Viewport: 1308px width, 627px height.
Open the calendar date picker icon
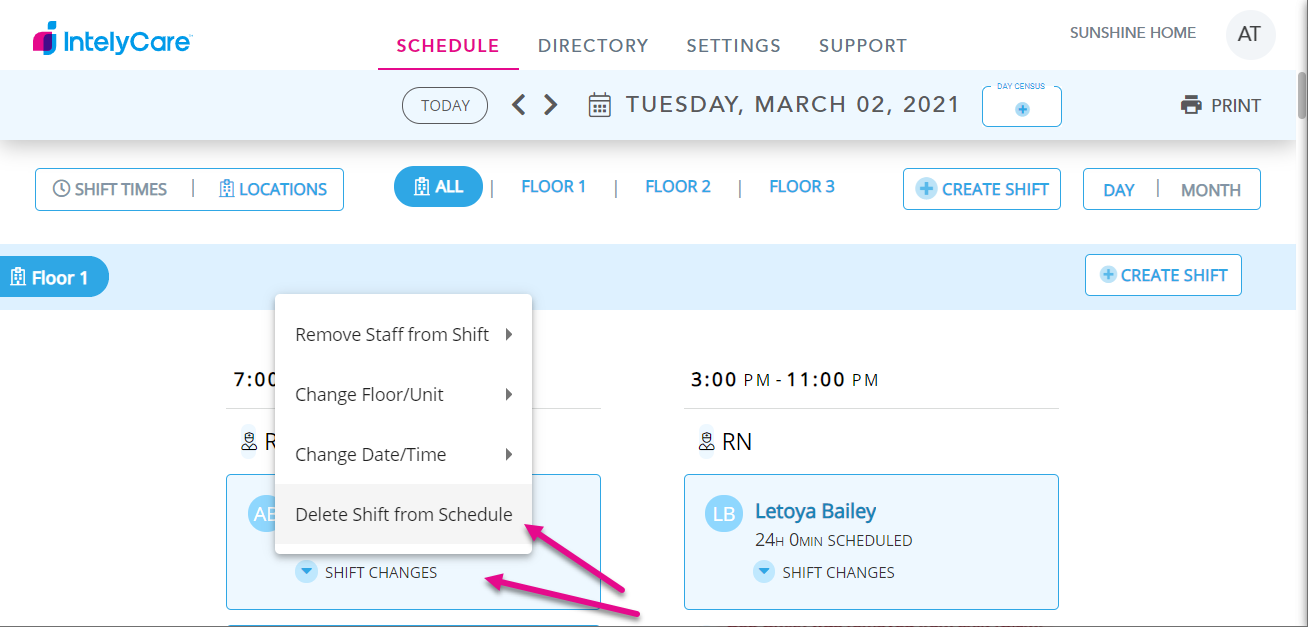click(599, 105)
